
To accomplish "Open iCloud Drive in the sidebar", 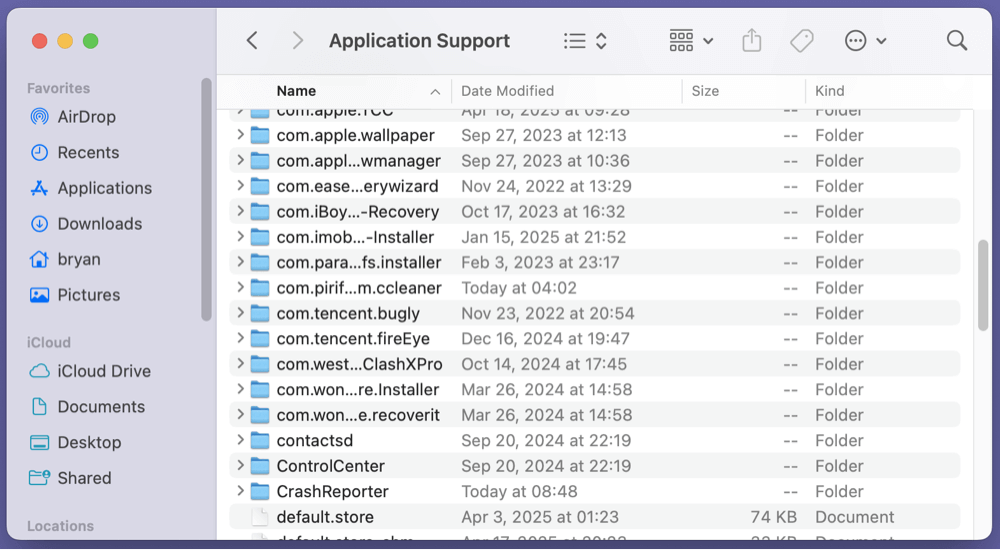I will click(90, 371).
